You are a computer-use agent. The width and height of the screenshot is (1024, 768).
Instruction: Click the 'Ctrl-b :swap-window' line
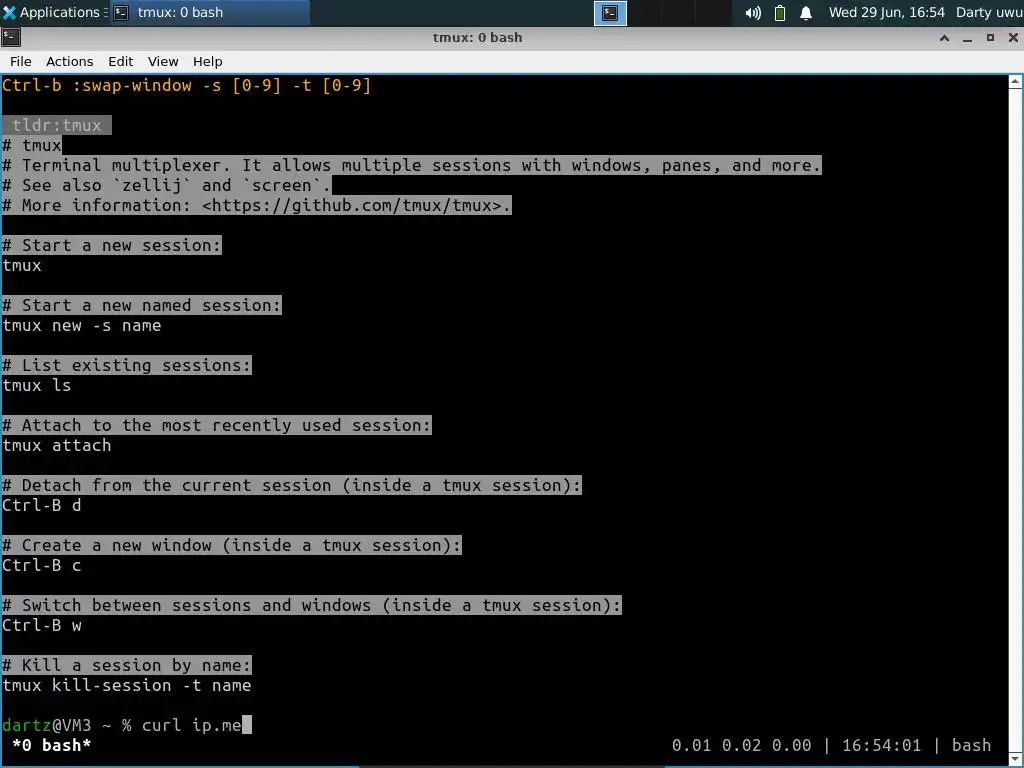(187, 86)
